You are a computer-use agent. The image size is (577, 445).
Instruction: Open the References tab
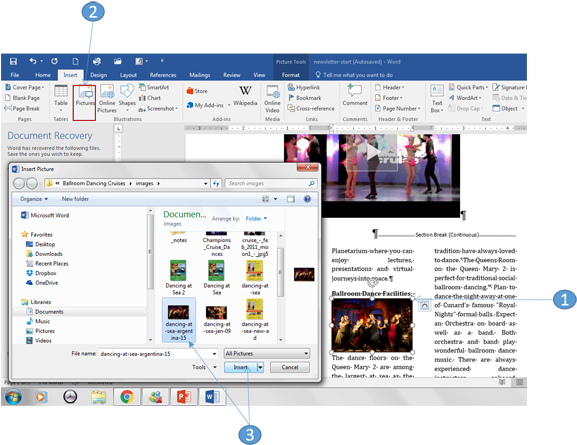[x=163, y=75]
